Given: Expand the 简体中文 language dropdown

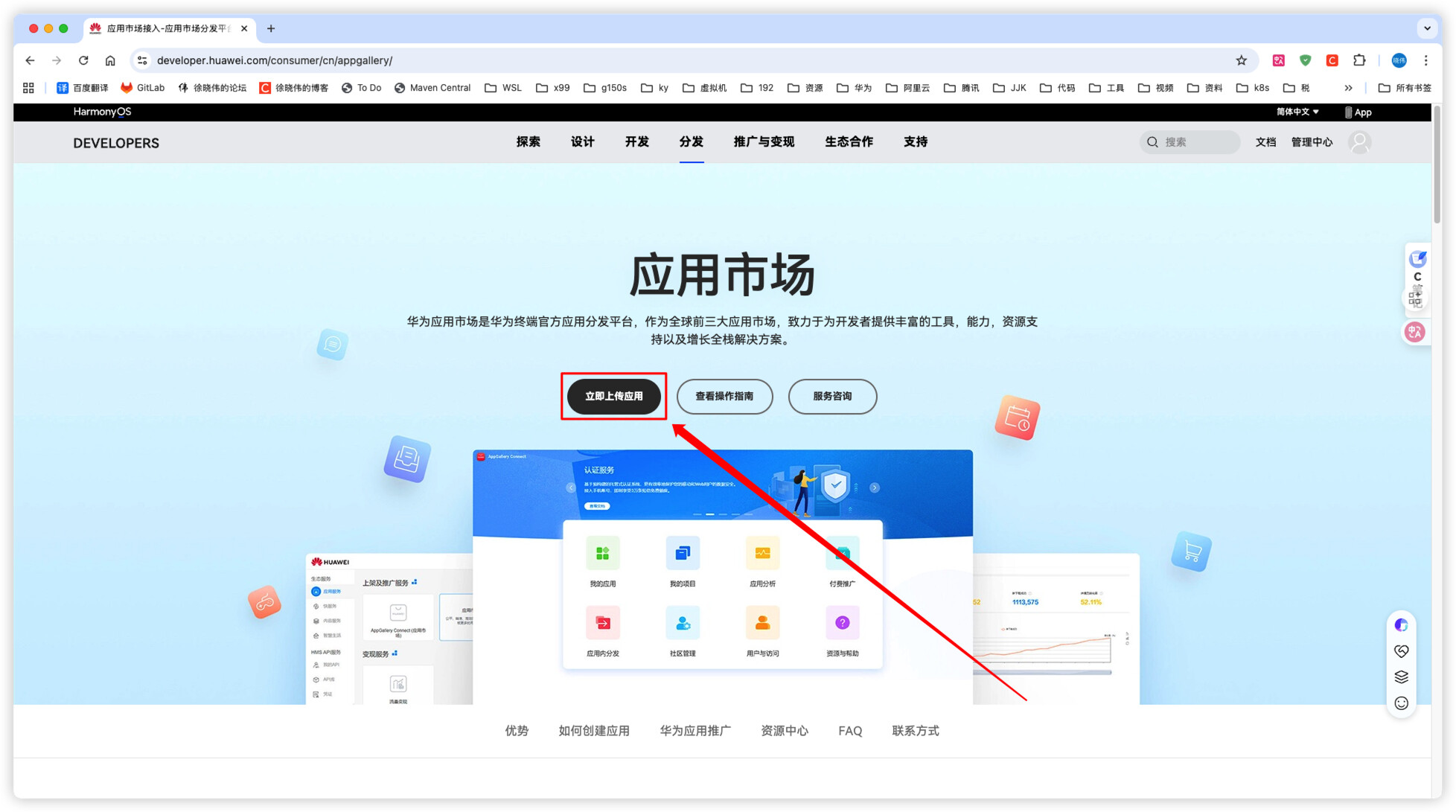Looking at the screenshot, I should [1297, 112].
